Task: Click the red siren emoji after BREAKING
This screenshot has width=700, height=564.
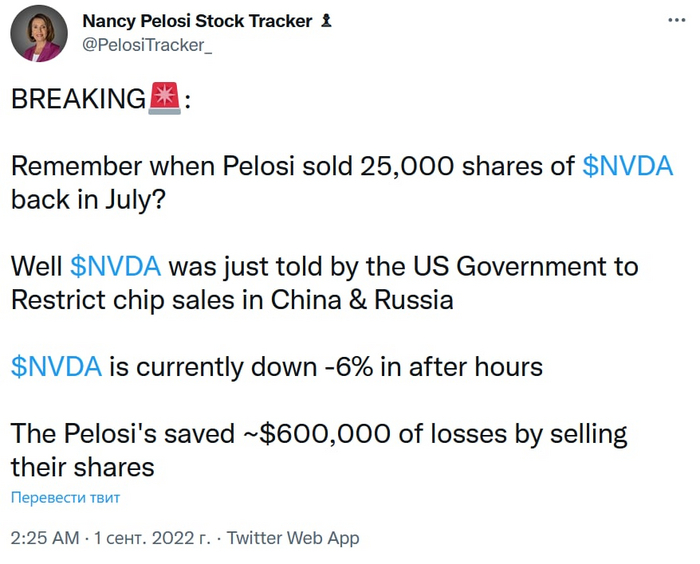Action: 163,98
